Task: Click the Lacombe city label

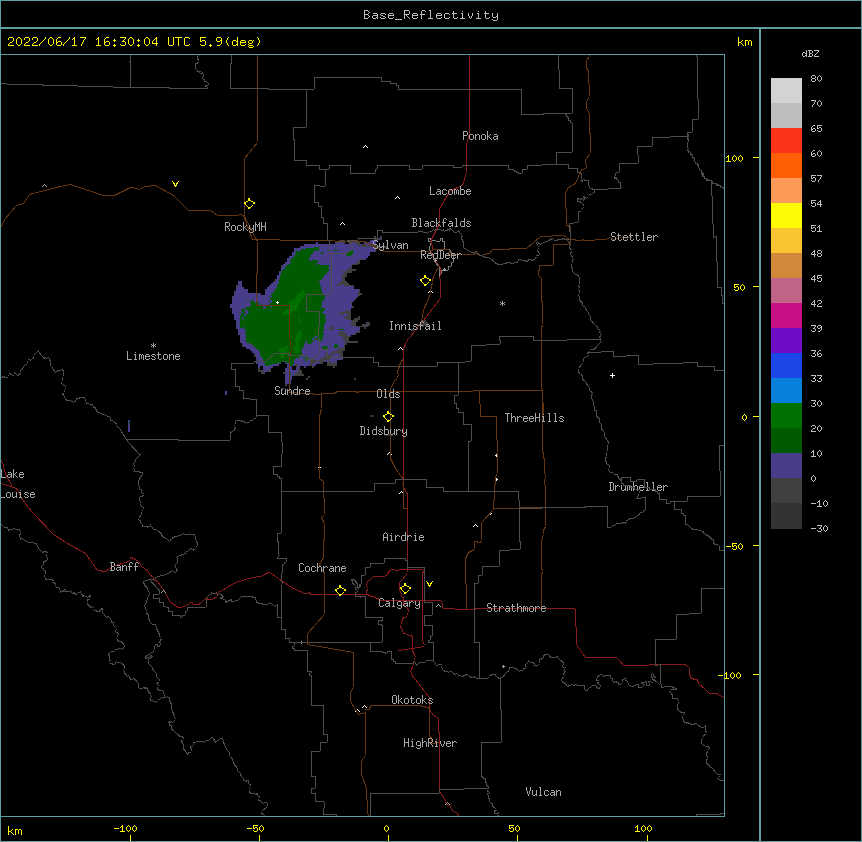Action: point(450,191)
